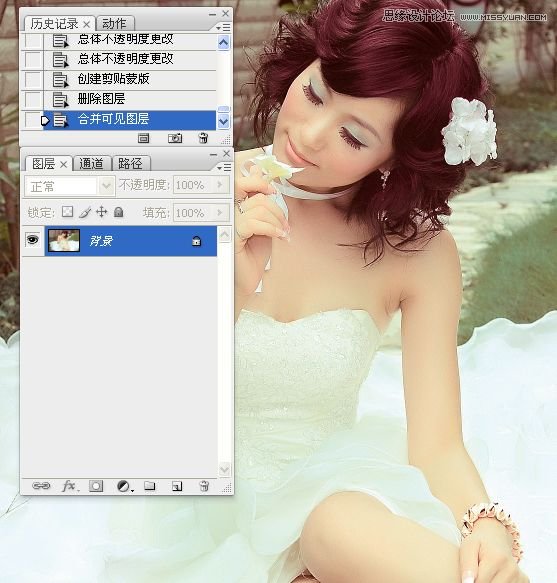
Task: Switch to the 通道 tab
Action: coord(91,164)
